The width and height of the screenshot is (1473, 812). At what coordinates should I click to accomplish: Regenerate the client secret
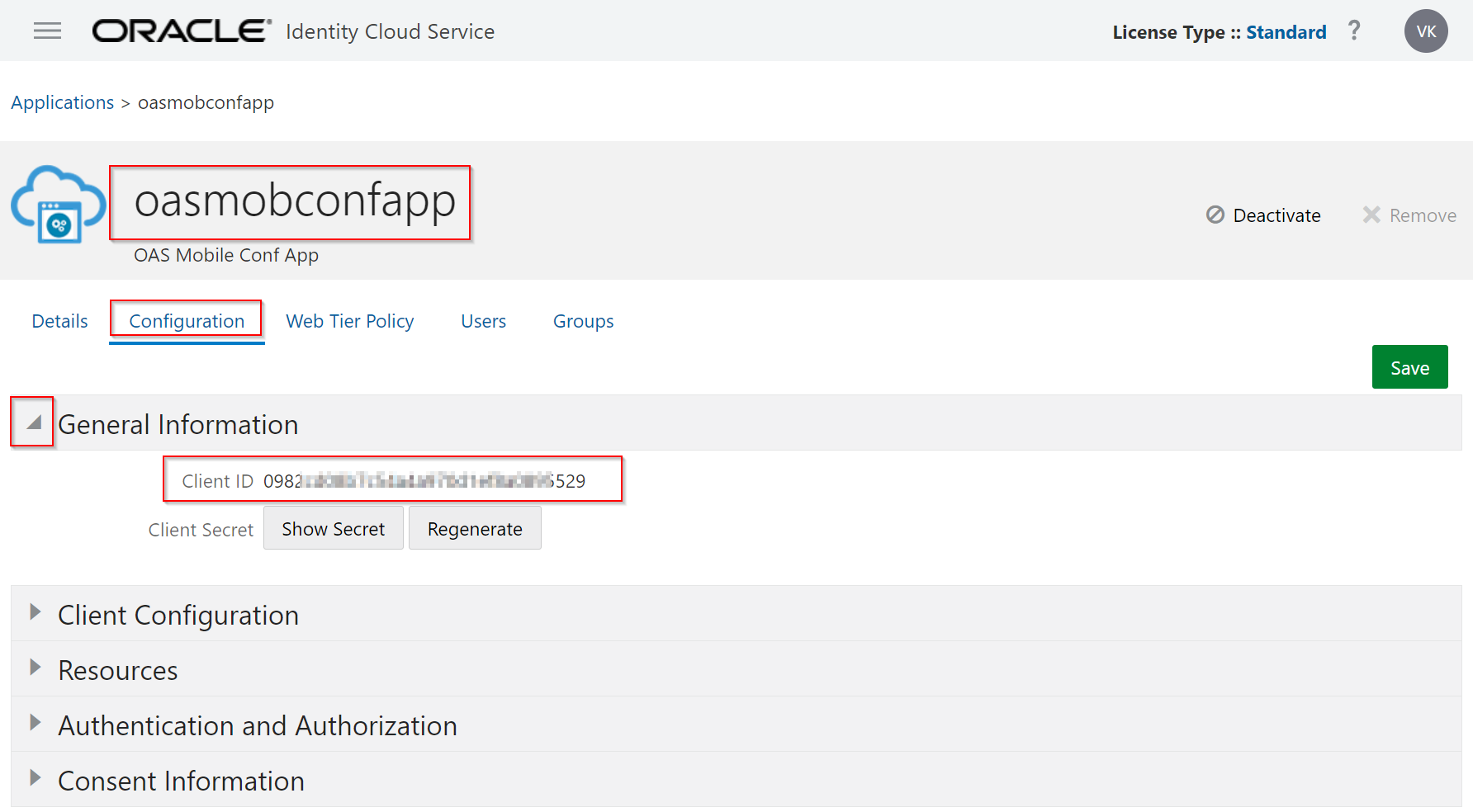click(475, 529)
